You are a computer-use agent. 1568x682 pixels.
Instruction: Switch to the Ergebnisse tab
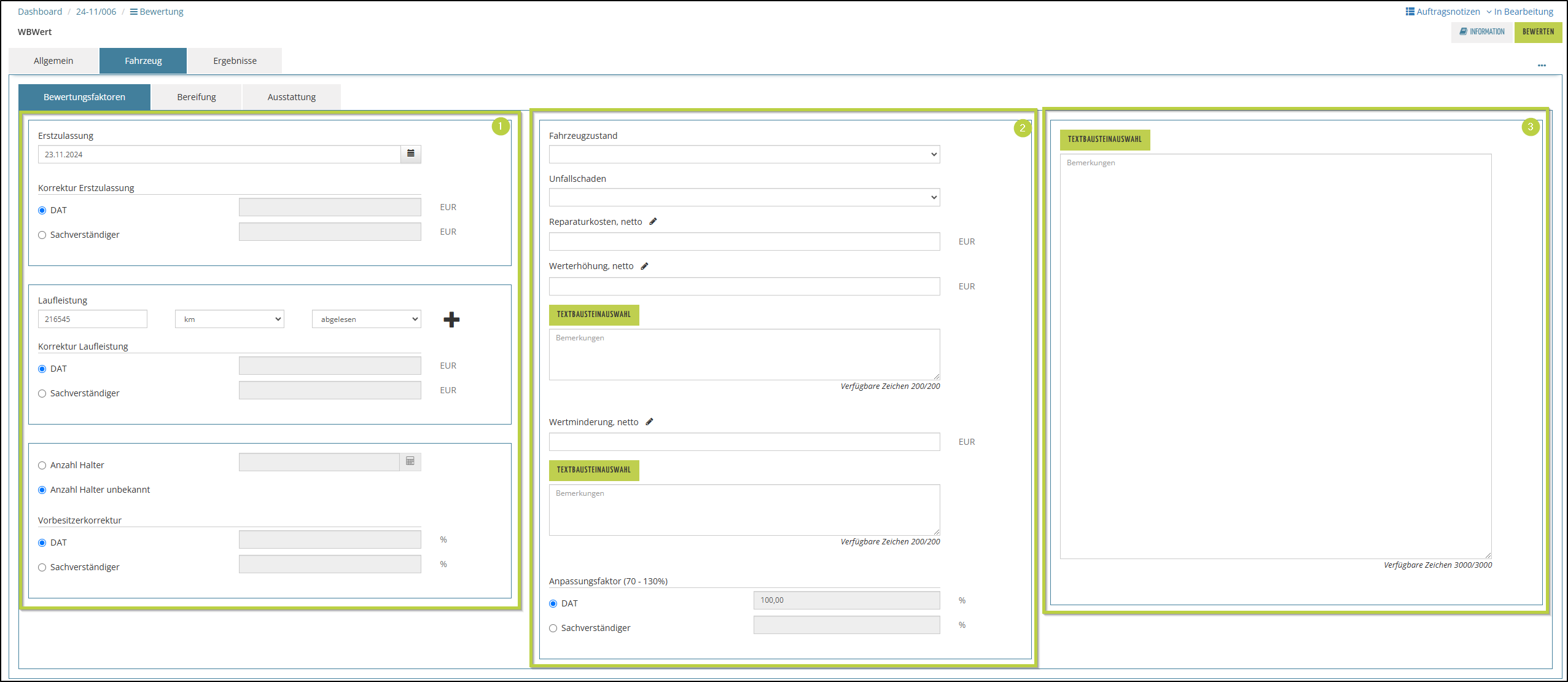[x=235, y=61]
